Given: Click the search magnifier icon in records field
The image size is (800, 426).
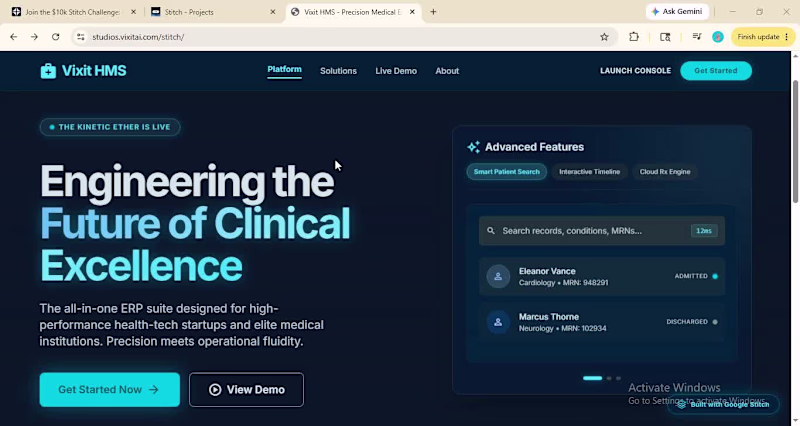Looking at the screenshot, I should pos(491,231).
